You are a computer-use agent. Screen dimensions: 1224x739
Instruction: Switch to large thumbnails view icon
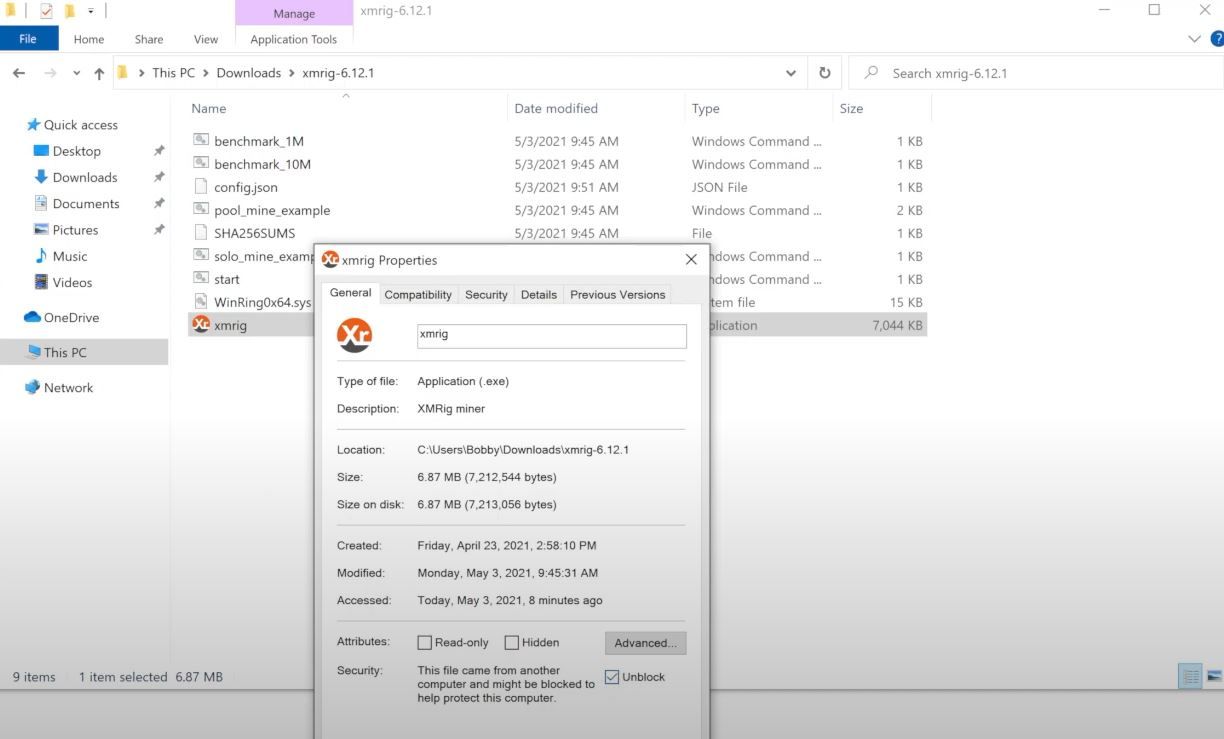coord(1214,676)
